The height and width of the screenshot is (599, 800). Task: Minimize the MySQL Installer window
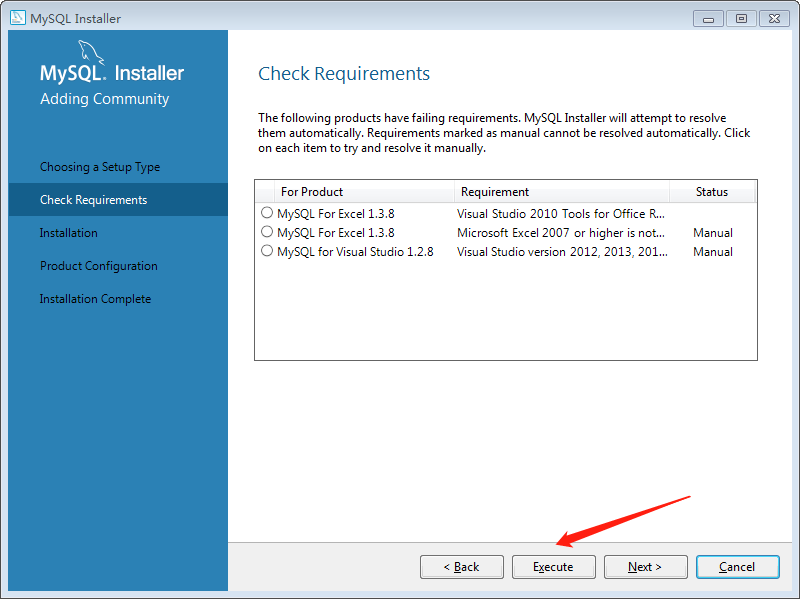coord(708,19)
